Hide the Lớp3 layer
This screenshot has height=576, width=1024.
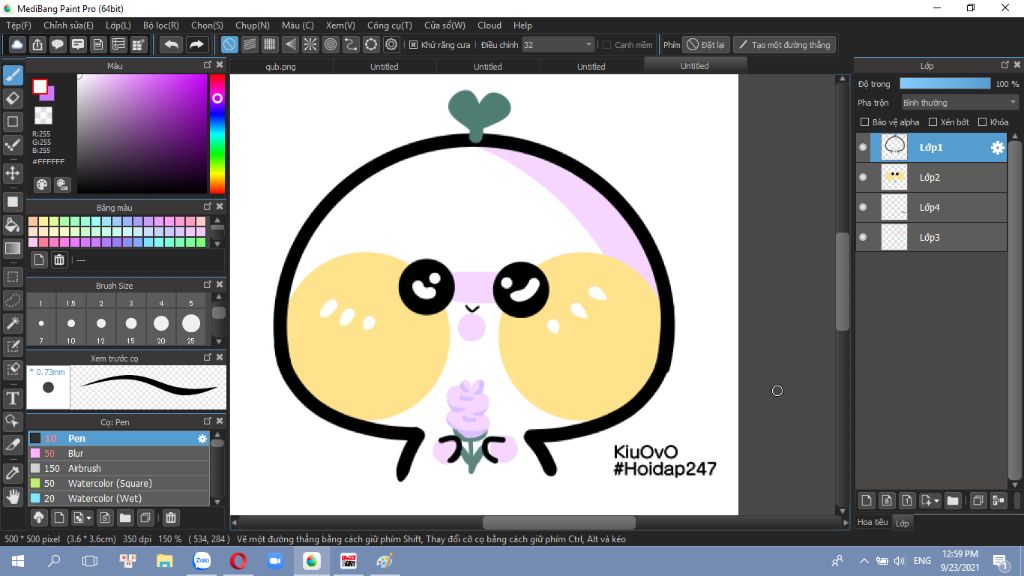pos(863,238)
